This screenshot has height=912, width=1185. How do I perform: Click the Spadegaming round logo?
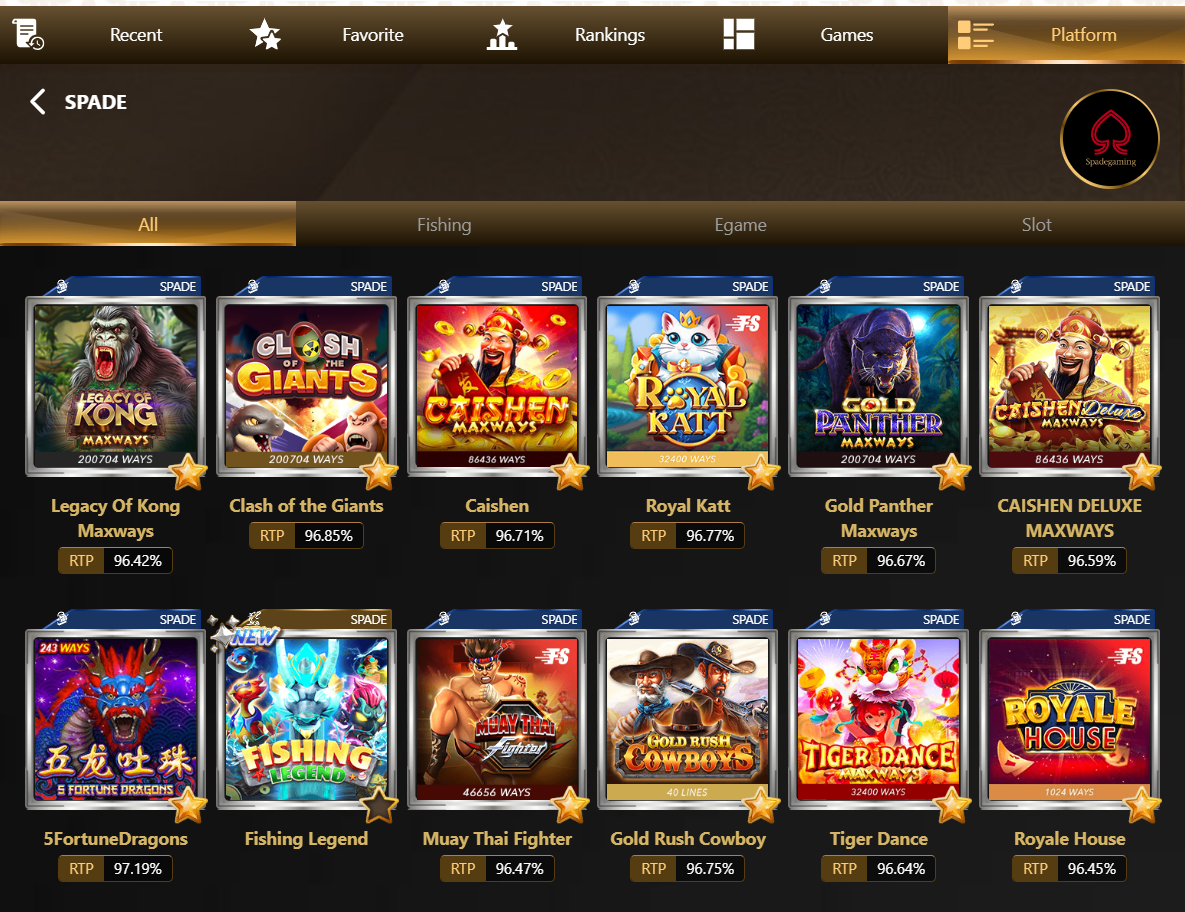pyautogui.click(x=1110, y=138)
